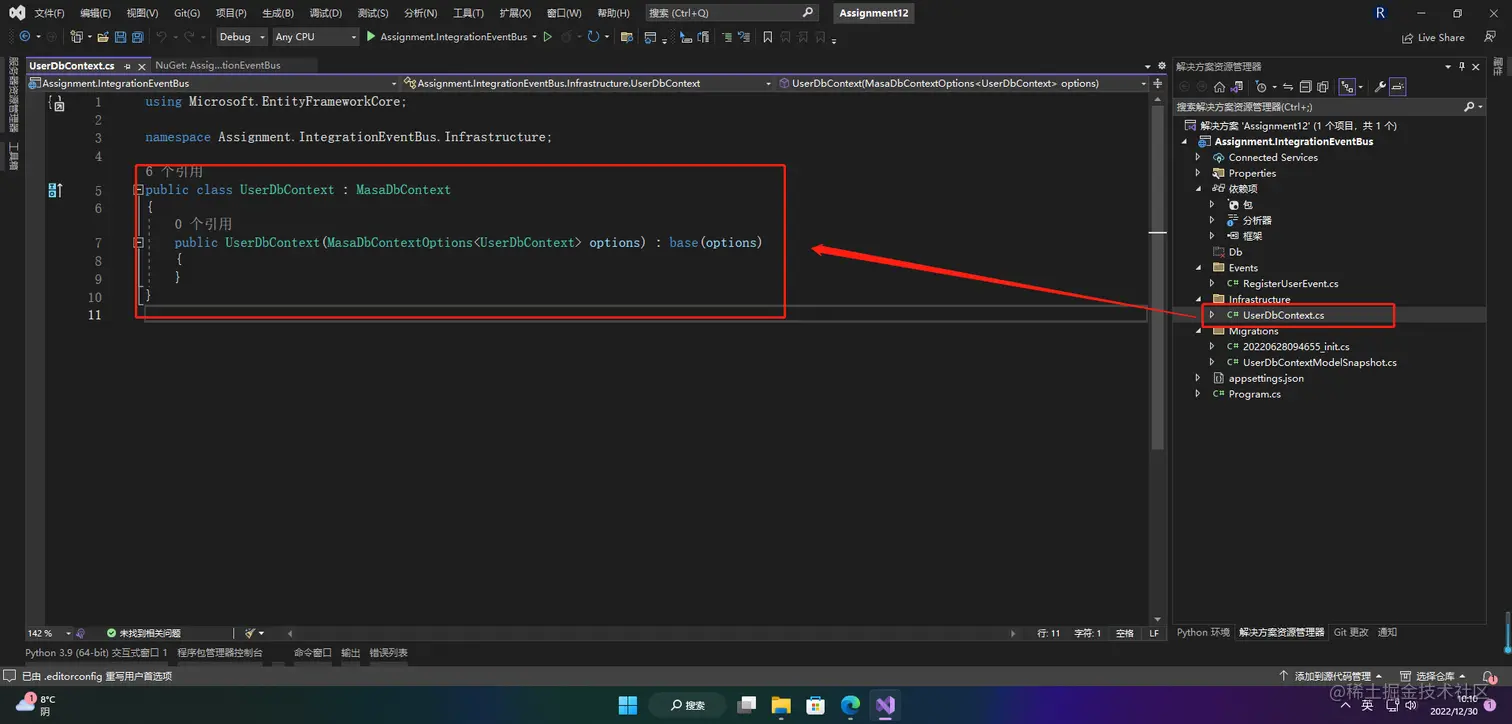Click the Windows Start button
The height and width of the screenshot is (724, 1512).
point(628,705)
